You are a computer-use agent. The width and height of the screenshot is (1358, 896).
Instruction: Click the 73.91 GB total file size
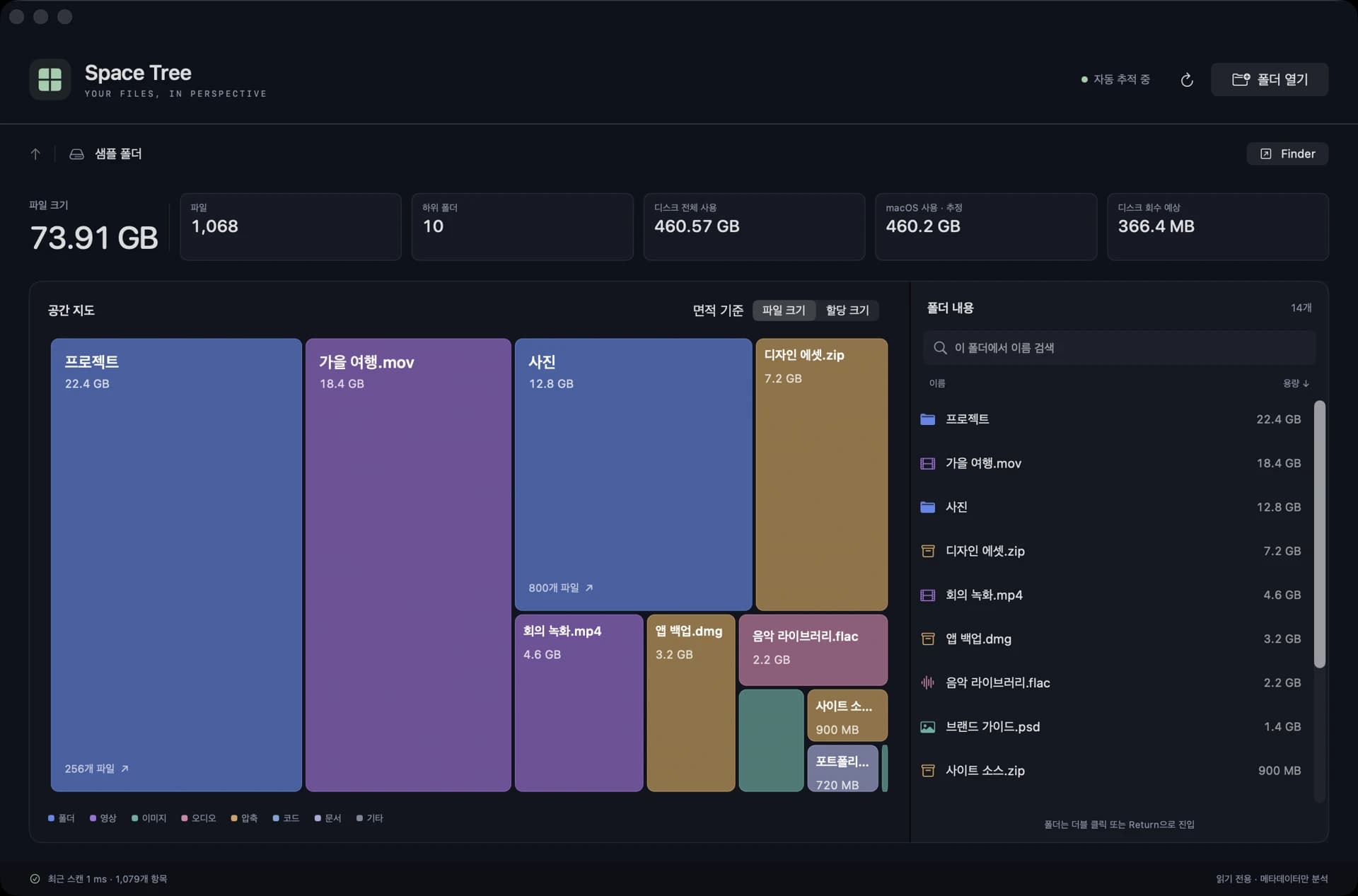tap(94, 238)
